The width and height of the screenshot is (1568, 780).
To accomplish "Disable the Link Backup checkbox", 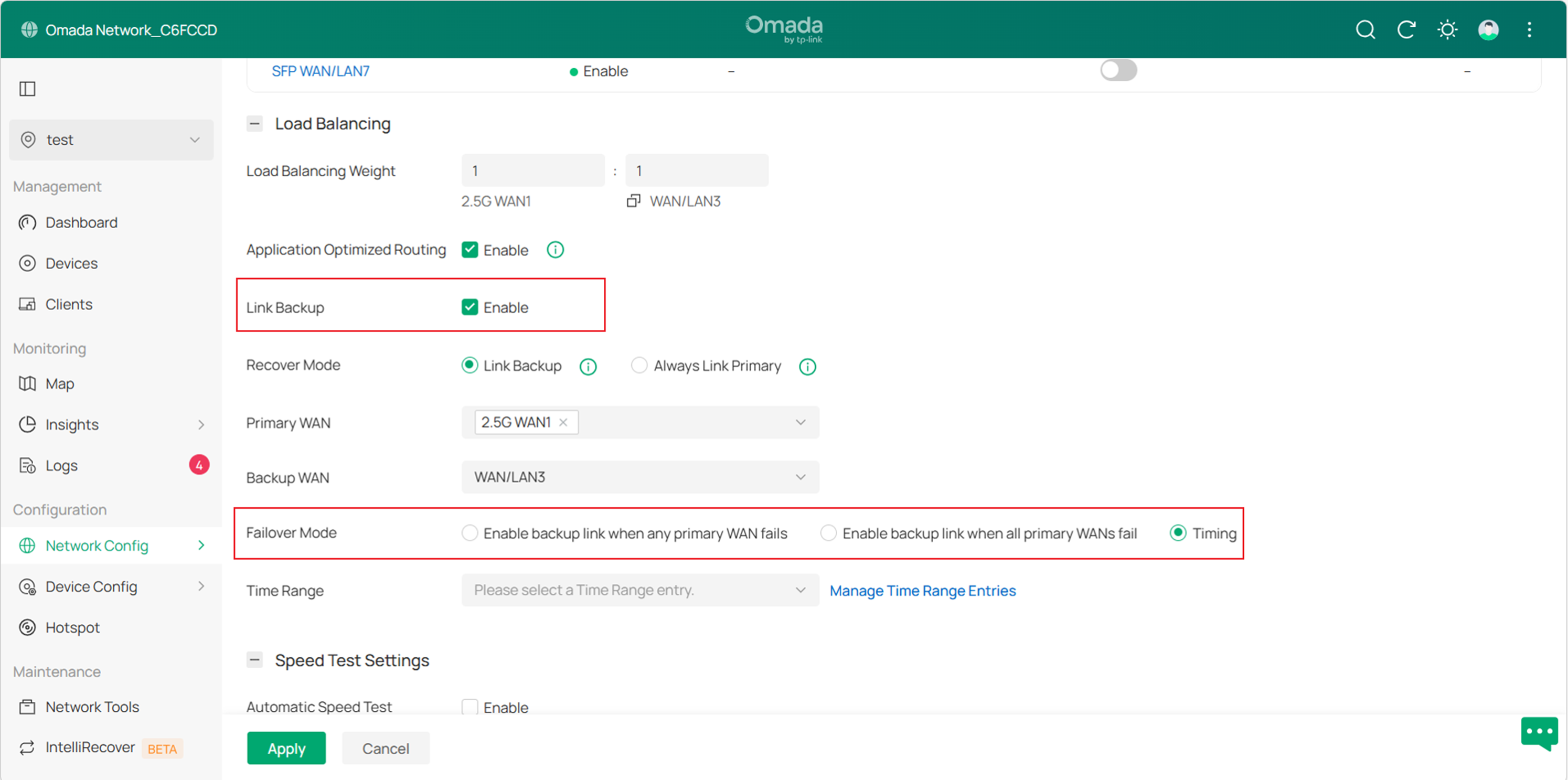I will [470, 307].
